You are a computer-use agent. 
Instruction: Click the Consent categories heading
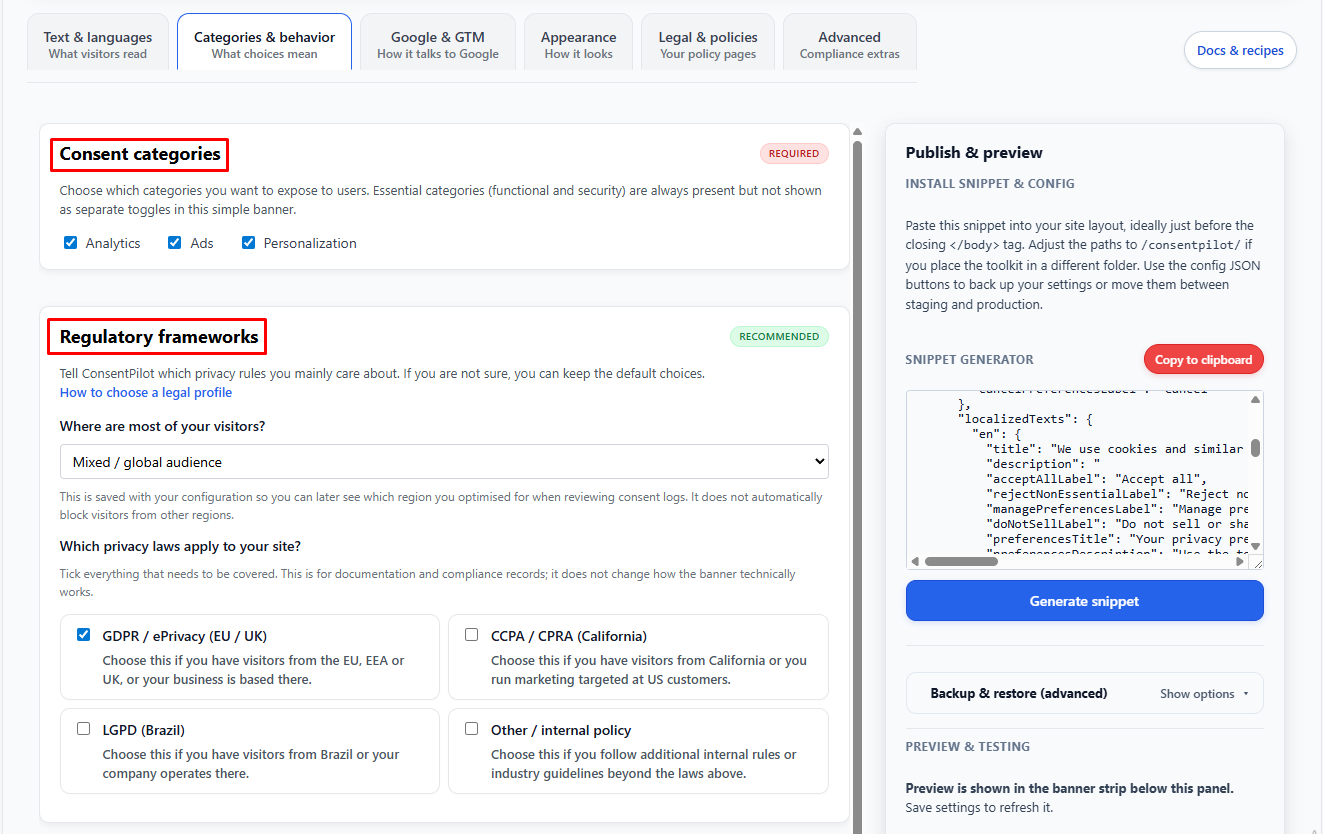click(140, 154)
